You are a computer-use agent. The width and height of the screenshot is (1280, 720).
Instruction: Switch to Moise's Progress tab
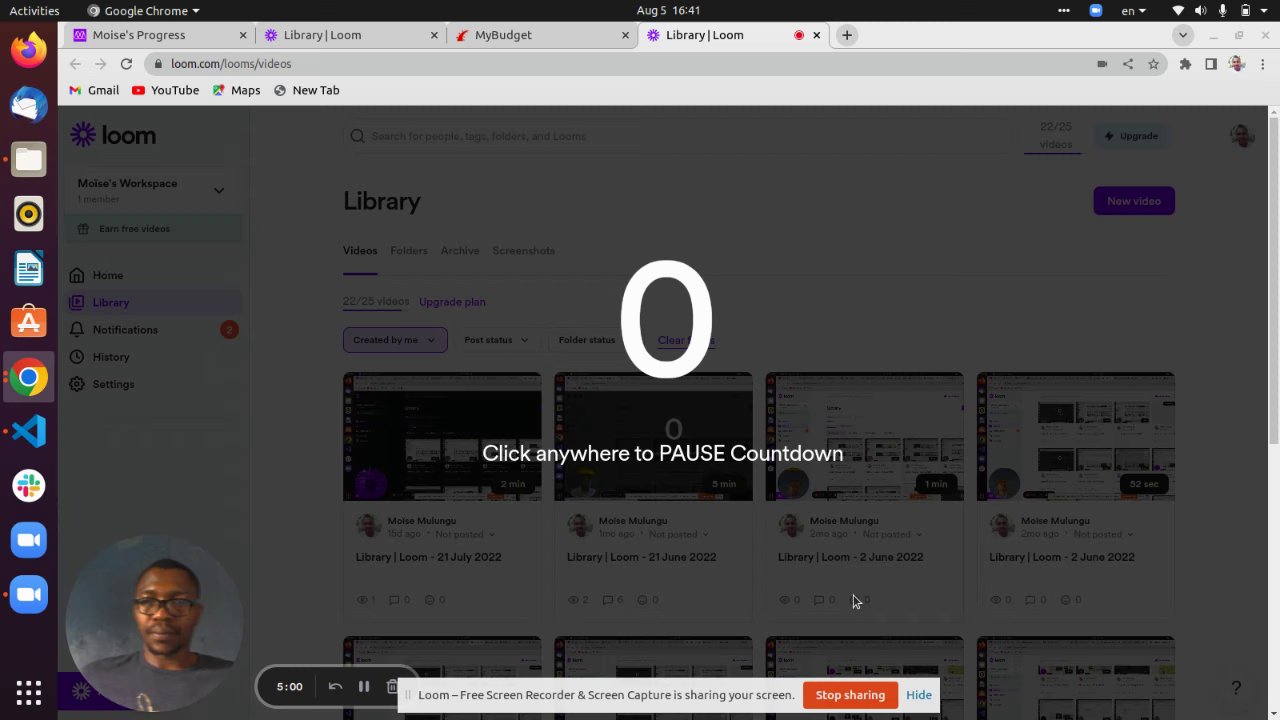[x=158, y=35]
